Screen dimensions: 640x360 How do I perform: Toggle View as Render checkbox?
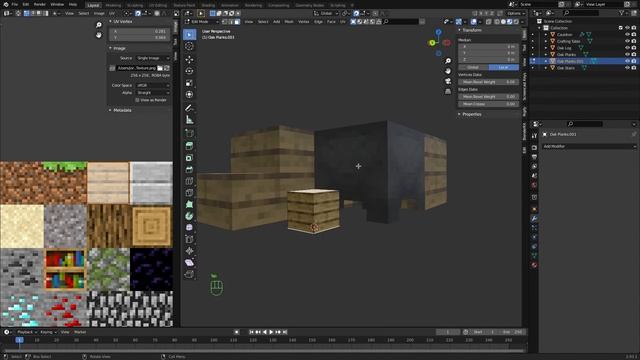[138, 100]
